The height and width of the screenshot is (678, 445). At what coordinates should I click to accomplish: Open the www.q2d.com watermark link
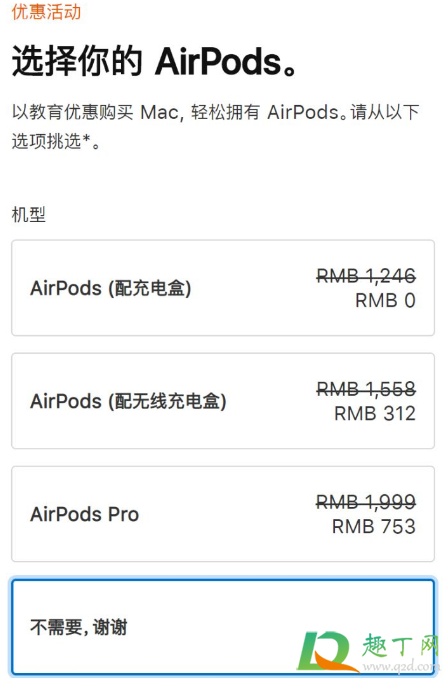[399, 665]
